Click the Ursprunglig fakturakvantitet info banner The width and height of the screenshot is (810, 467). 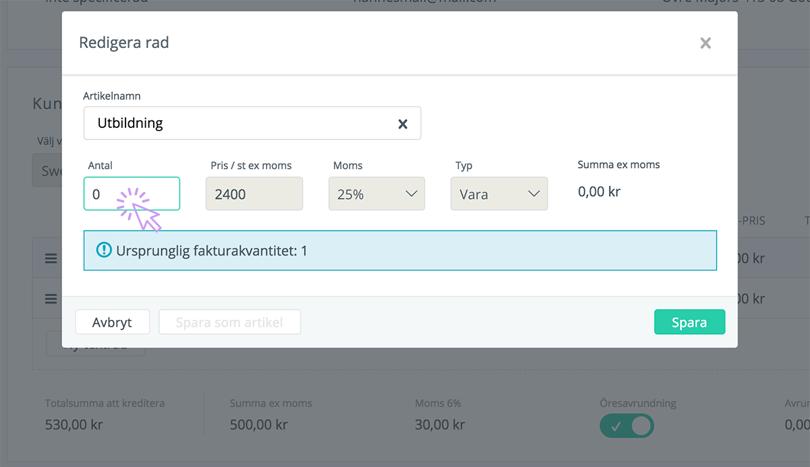[400, 250]
